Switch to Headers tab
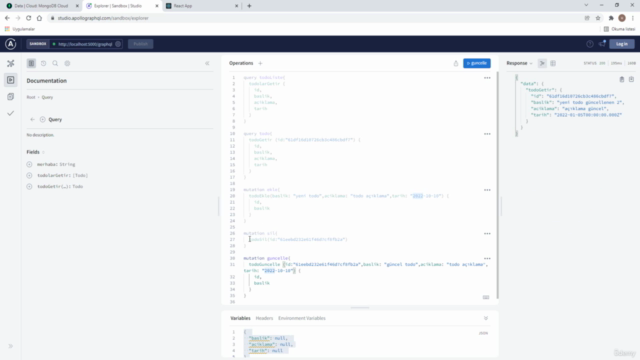640x360 pixels. [x=264, y=318]
